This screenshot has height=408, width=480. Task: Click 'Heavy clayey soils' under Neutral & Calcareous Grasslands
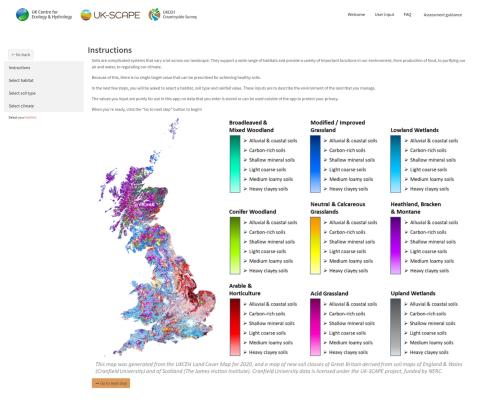click(x=349, y=271)
